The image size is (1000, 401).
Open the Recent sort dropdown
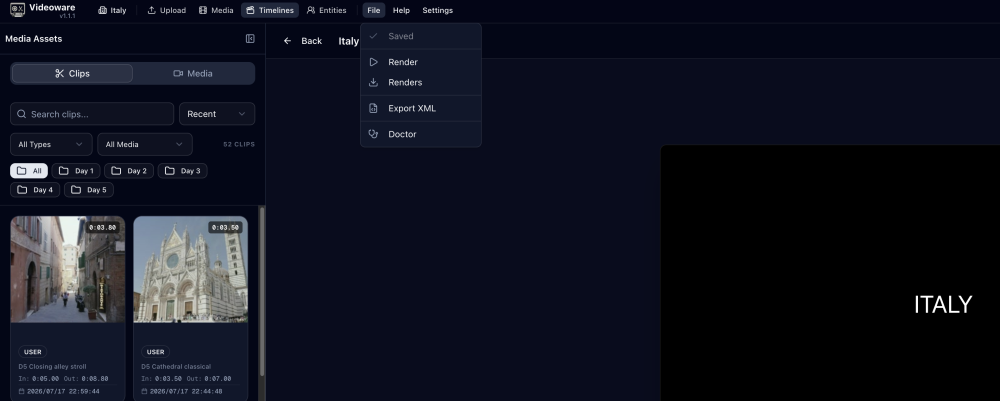pos(217,114)
